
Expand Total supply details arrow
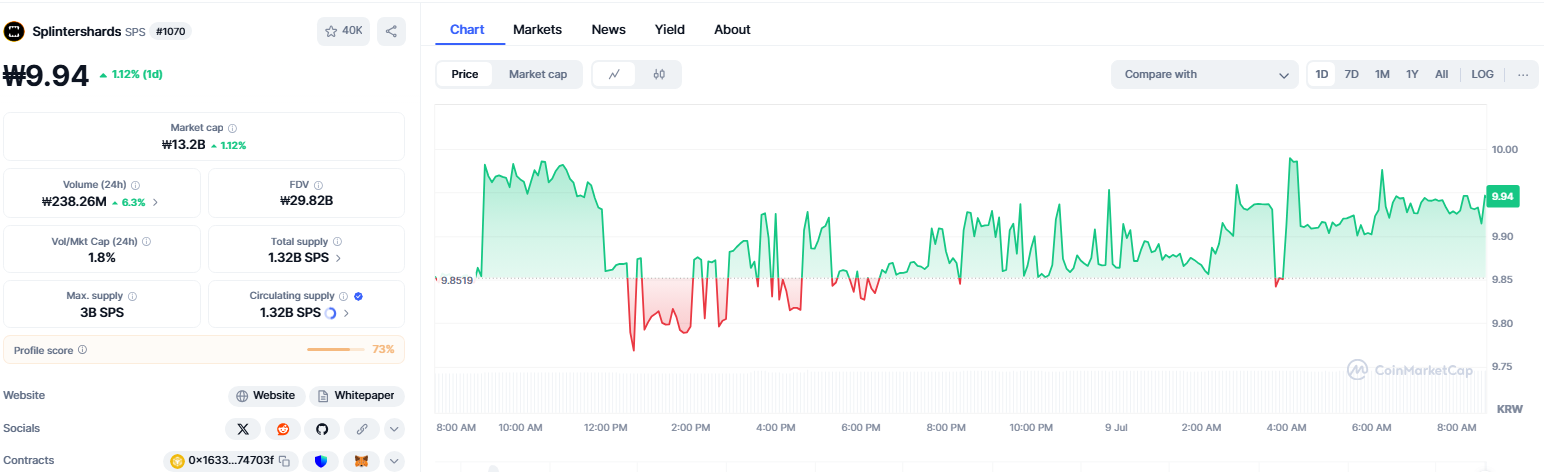pyautogui.click(x=337, y=258)
